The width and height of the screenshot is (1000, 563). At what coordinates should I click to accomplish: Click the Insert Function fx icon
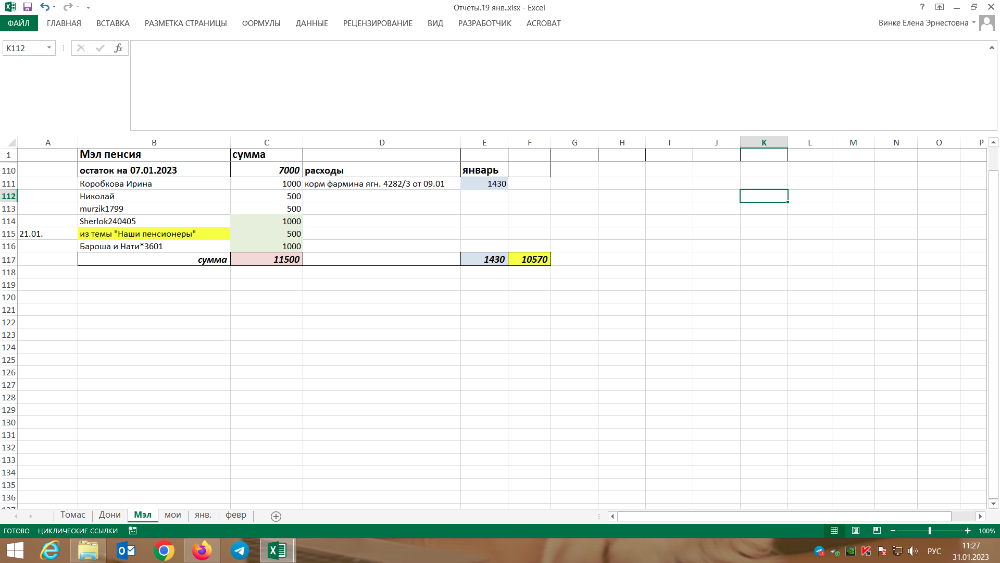pos(117,48)
